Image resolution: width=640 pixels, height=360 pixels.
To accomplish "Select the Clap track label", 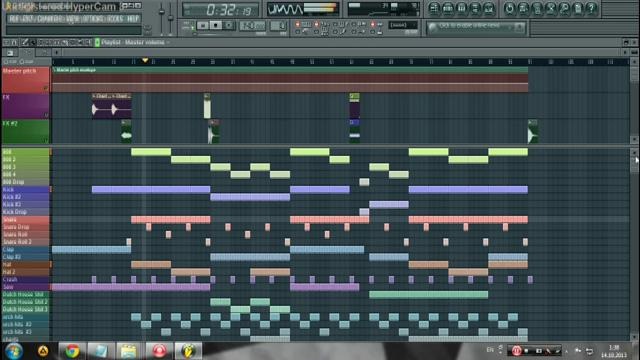I will (25, 249).
